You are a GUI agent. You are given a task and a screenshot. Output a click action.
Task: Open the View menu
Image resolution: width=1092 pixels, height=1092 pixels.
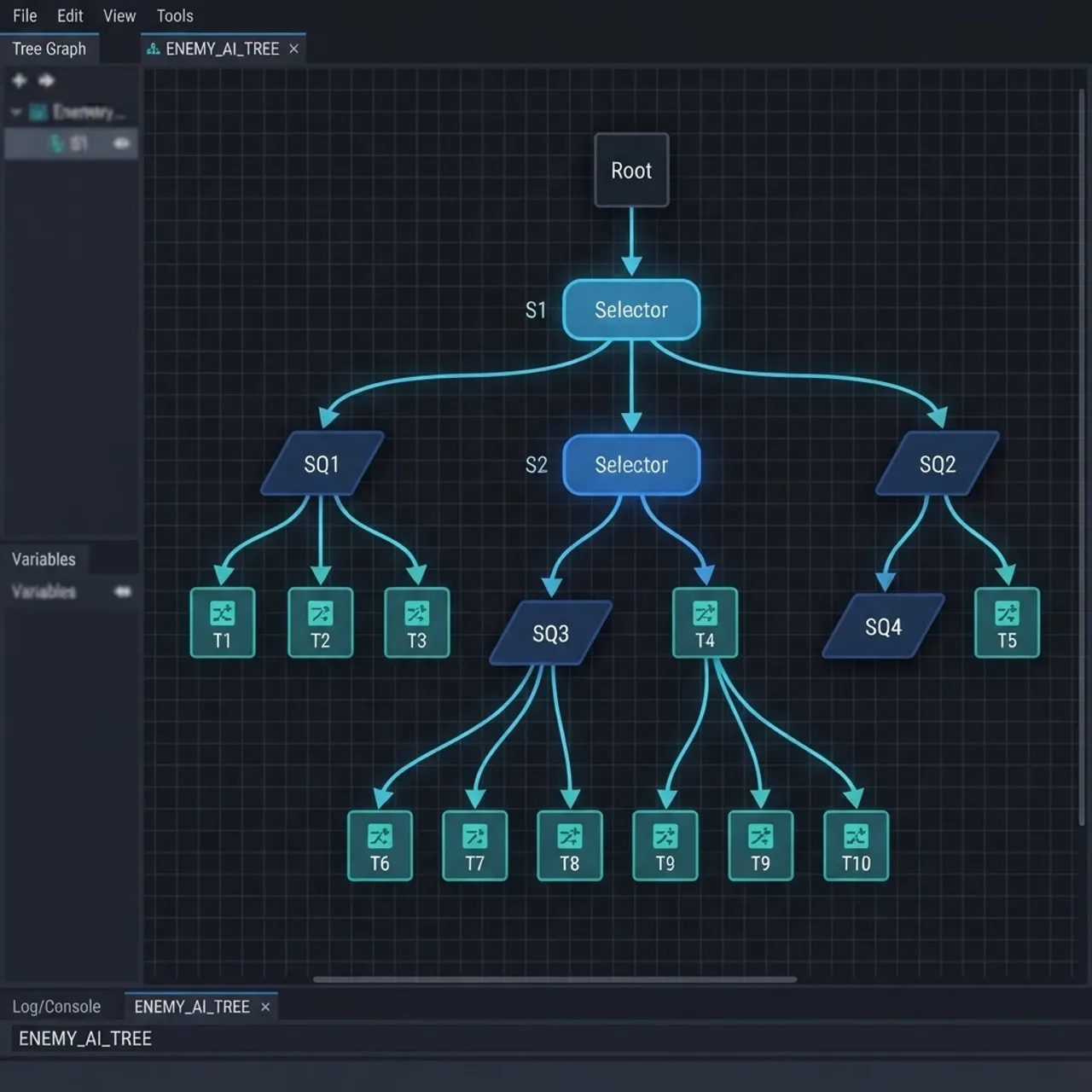coord(119,15)
